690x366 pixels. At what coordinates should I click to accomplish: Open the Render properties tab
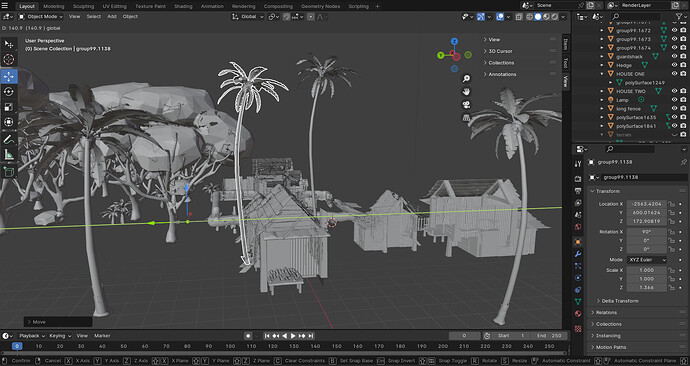pos(578,179)
